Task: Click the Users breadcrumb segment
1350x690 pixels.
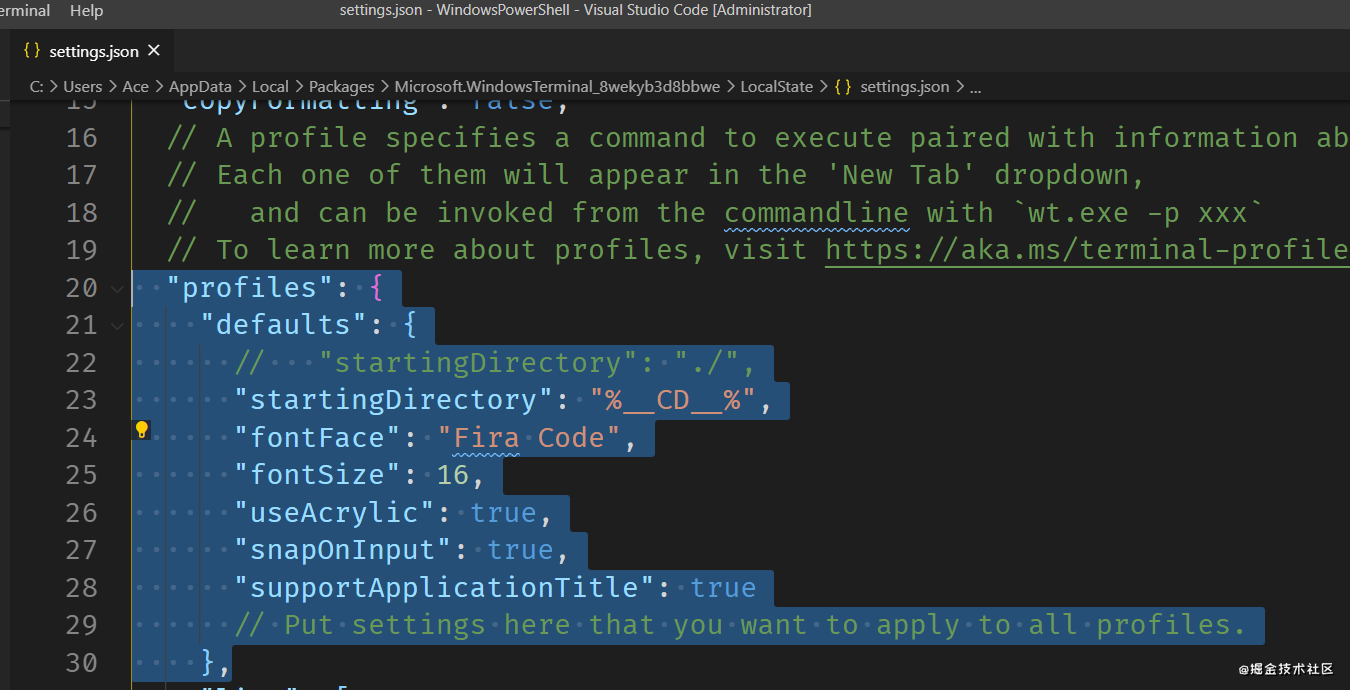Action: point(83,87)
